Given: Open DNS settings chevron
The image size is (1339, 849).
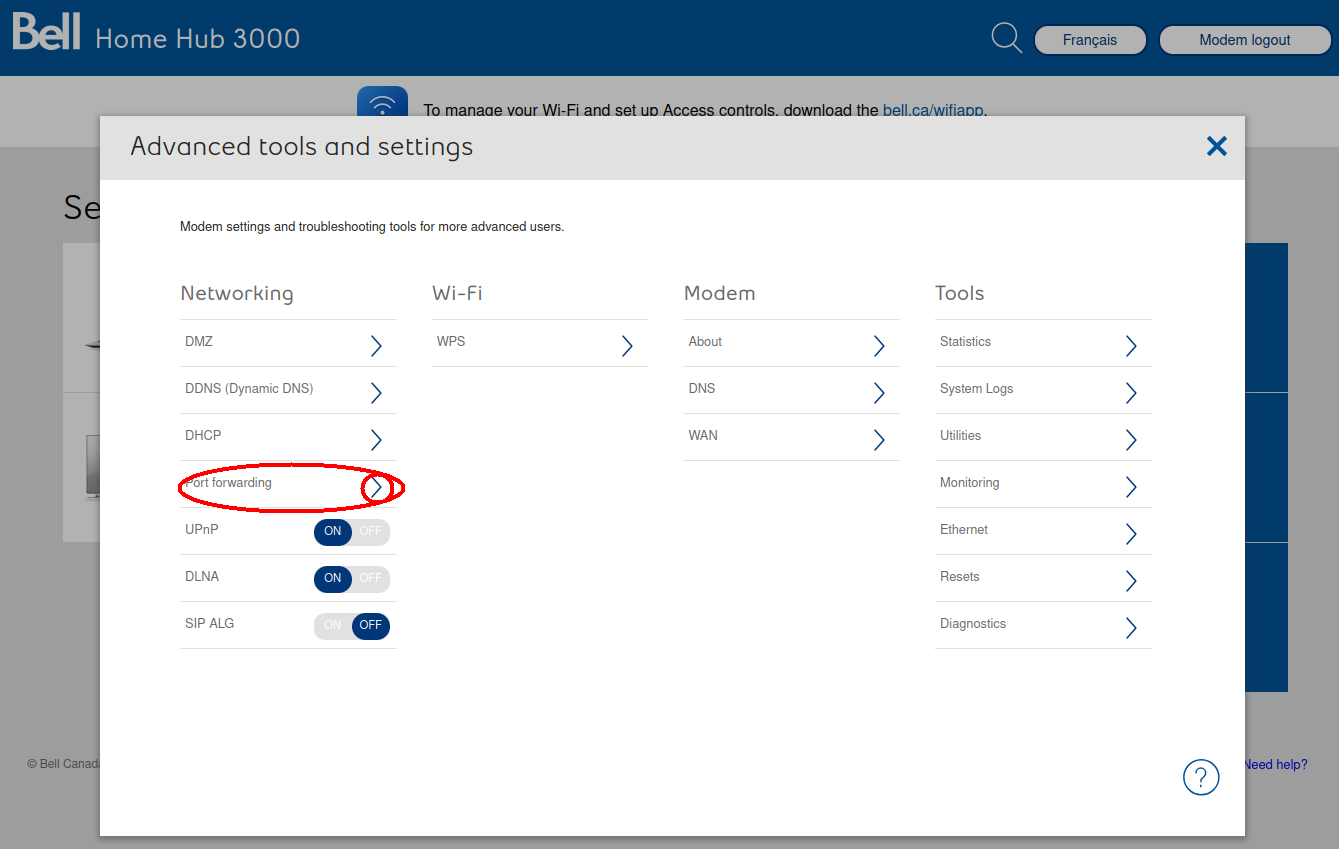Looking at the screenshot, I should (x=879, y=393).
